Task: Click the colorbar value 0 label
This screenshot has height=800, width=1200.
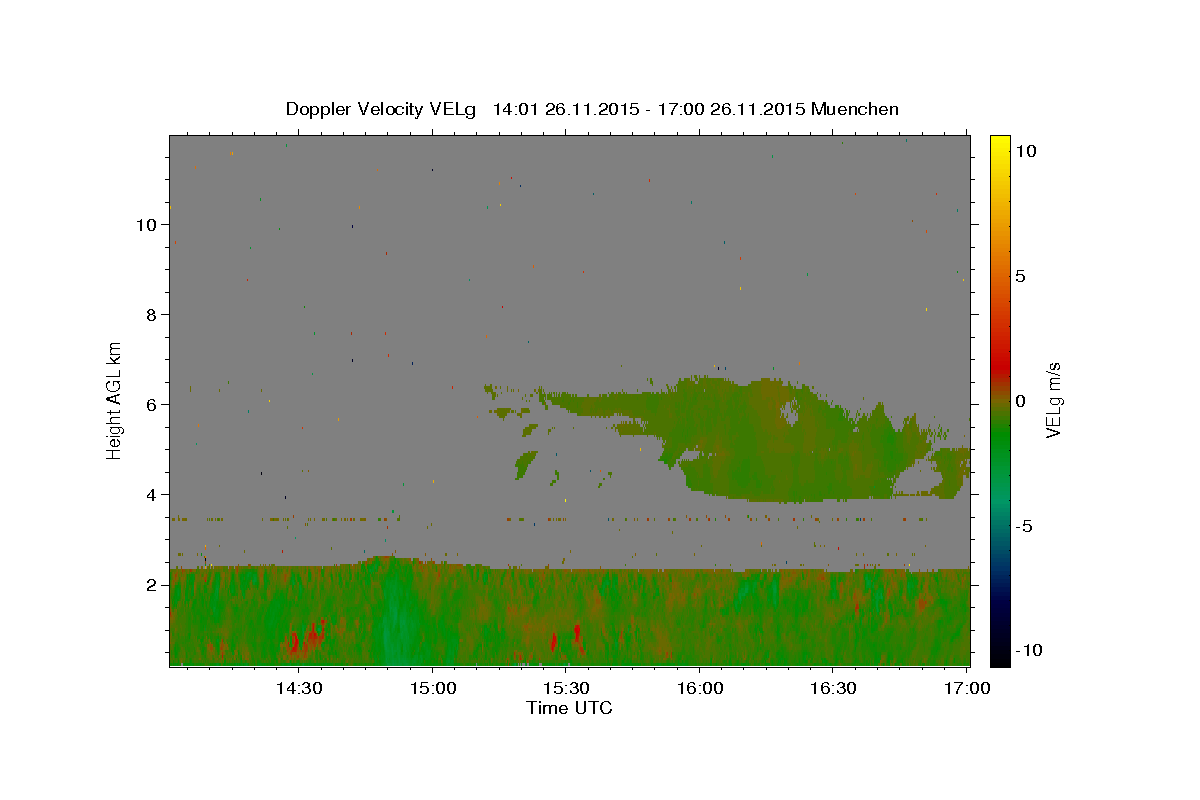Action: [x=1020, y=401]
